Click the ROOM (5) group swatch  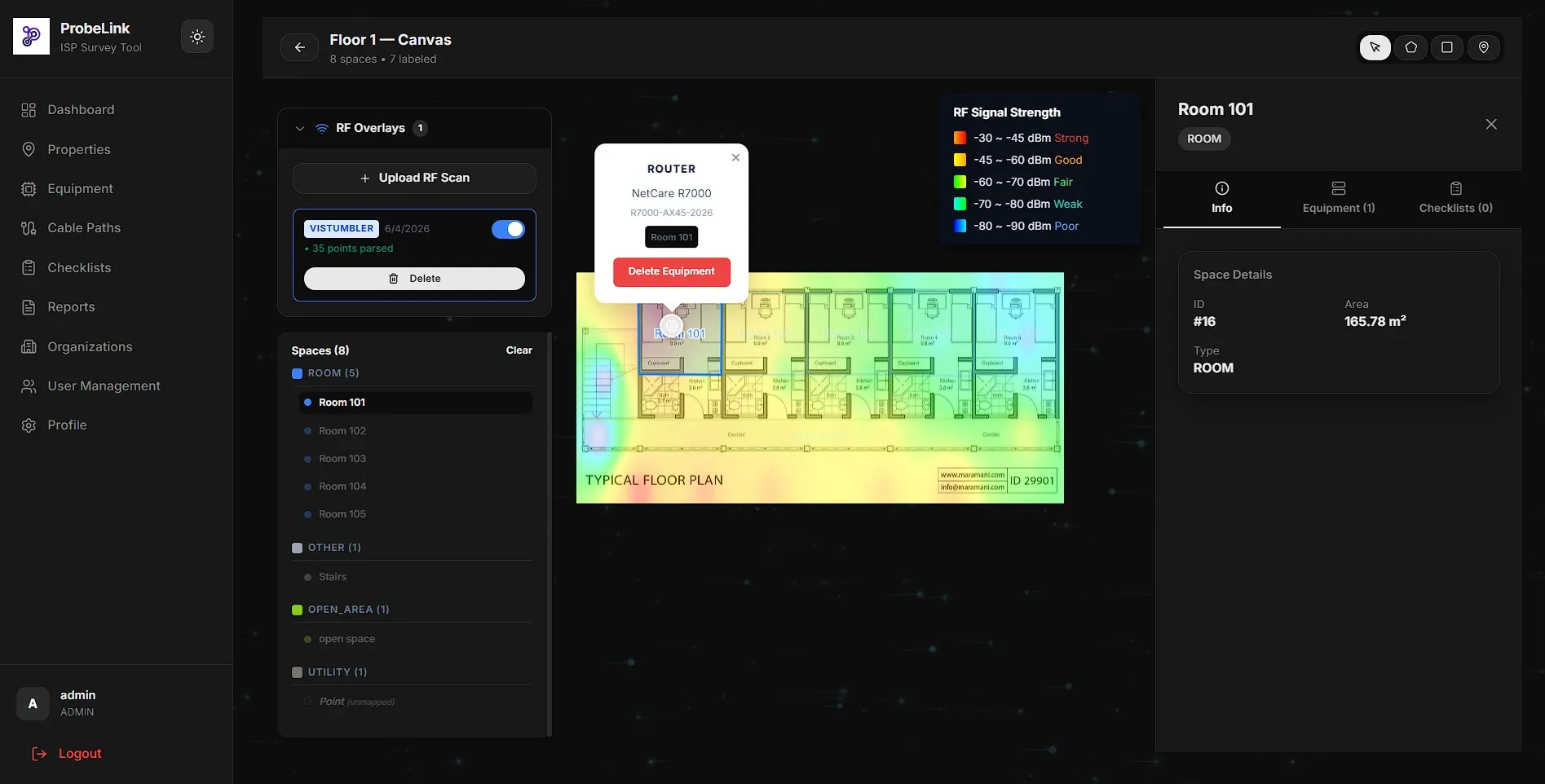click(x=297, y=374)
